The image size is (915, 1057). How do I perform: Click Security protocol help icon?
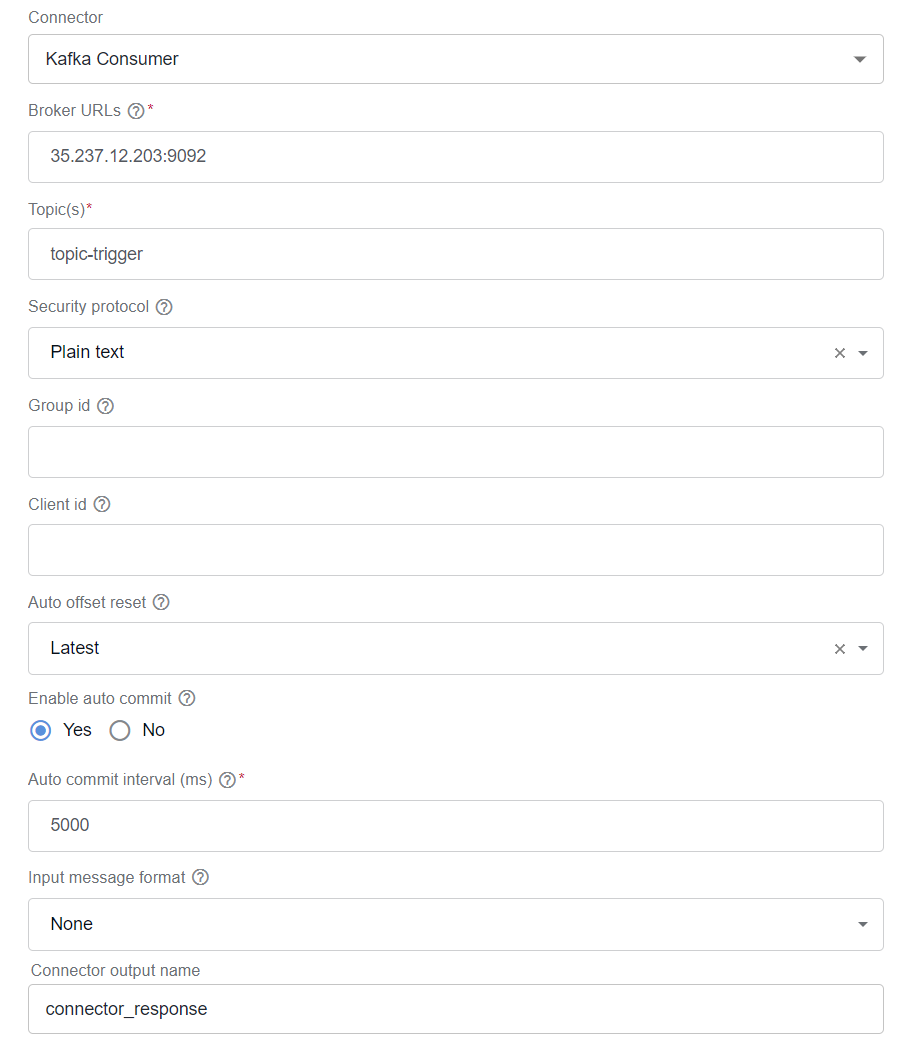click(164, 307)
